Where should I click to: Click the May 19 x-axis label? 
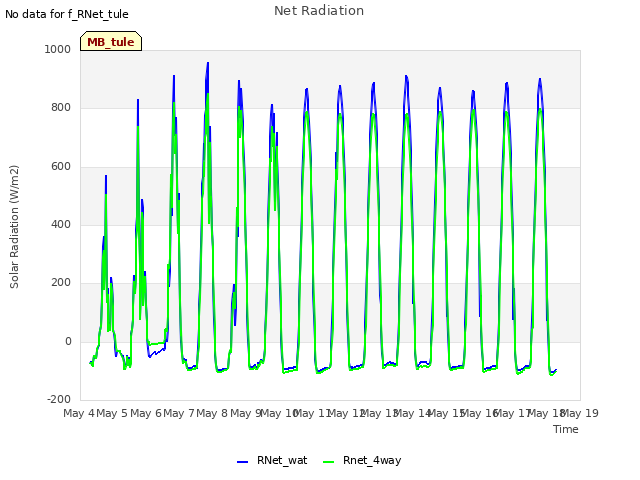pyautogui.click(x=581, y=413)
